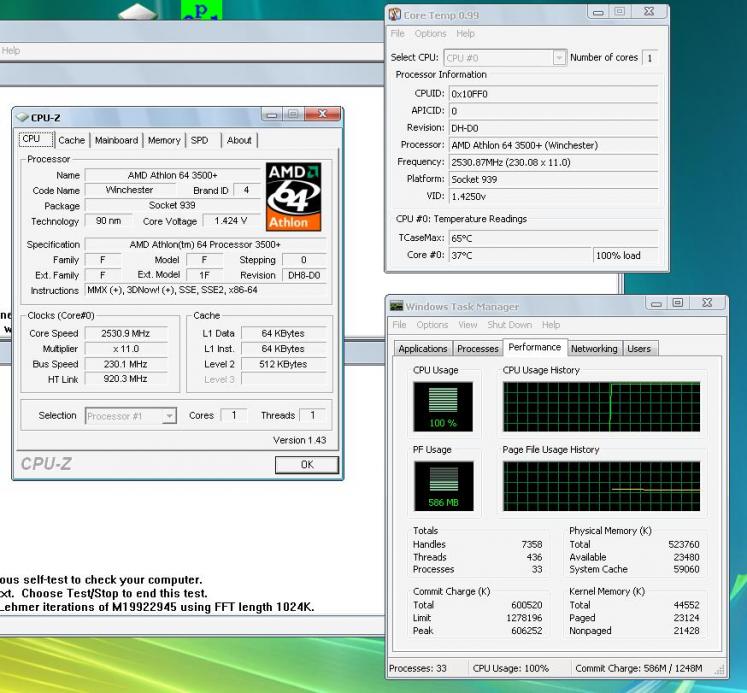Click the Core Temp title bar icon
This screenshot has height=693, width=747.
click(x=394, y=14)
